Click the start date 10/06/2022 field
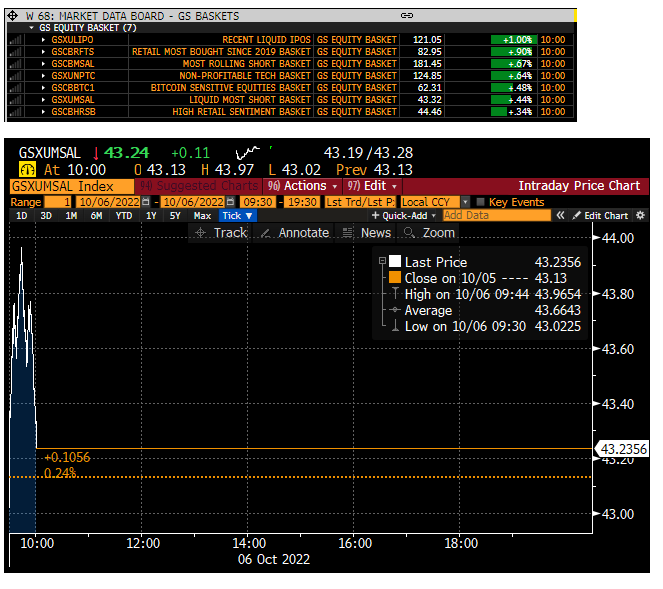Image resolution: width=663 pixels, height=589 pixels. pos(109,202)
